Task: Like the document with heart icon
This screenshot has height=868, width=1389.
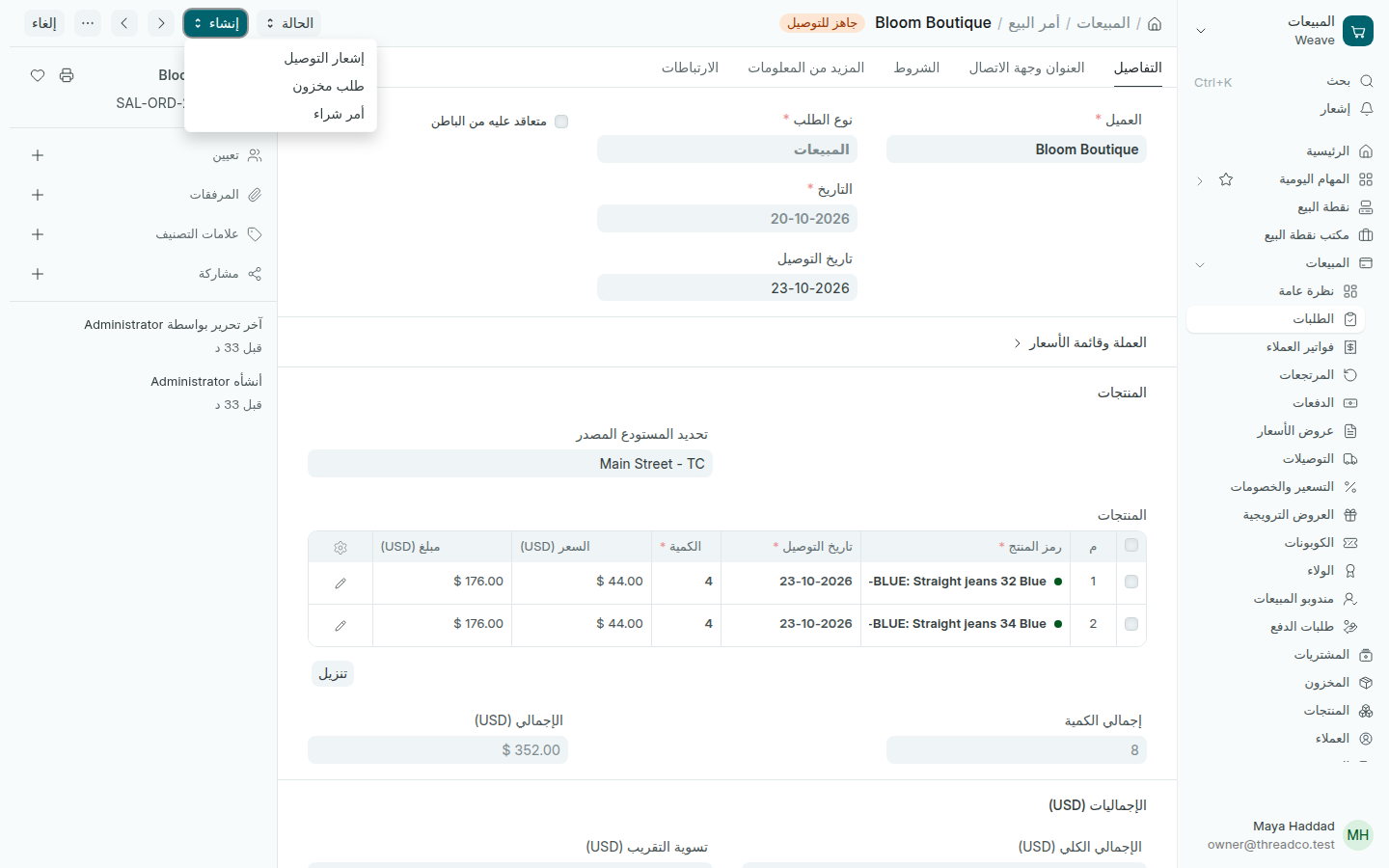Action: (38, 75)
